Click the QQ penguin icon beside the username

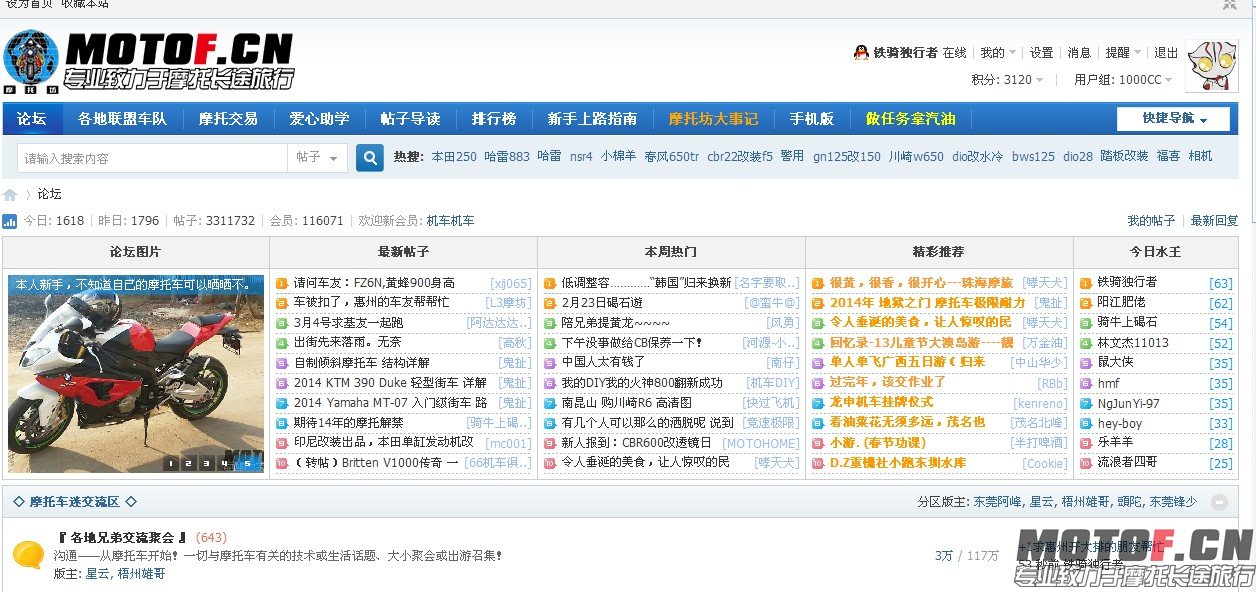[x=861, y=53]
